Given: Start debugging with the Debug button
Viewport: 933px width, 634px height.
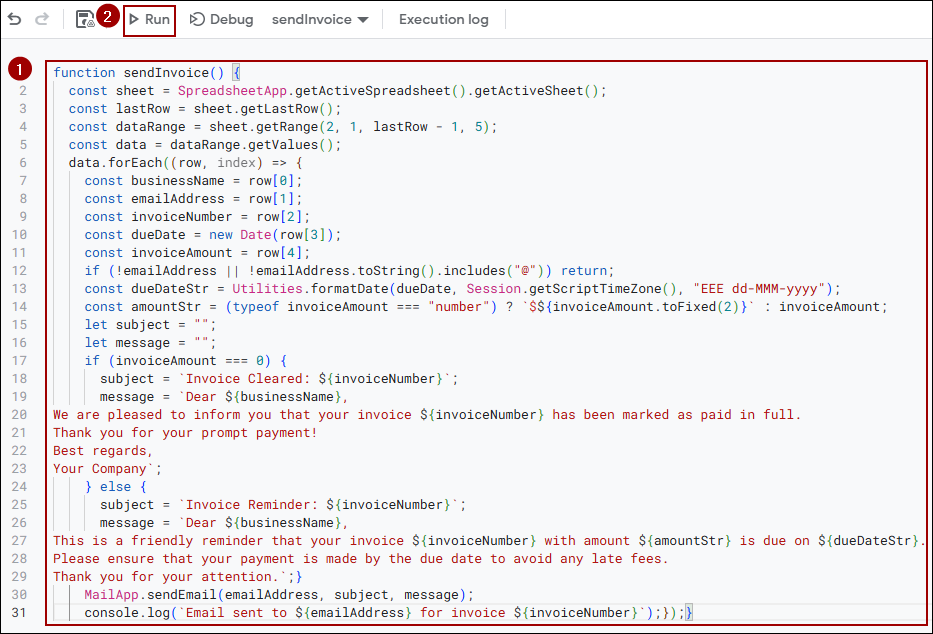Looking at the screenshot, I should (x=221, y=19).
